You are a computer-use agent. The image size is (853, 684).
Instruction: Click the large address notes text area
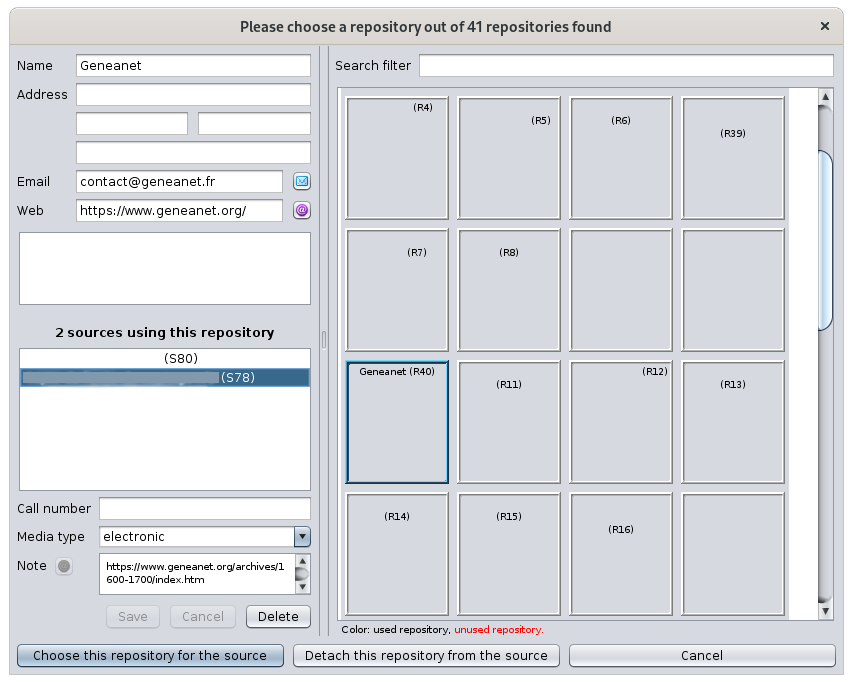[165, 268]
